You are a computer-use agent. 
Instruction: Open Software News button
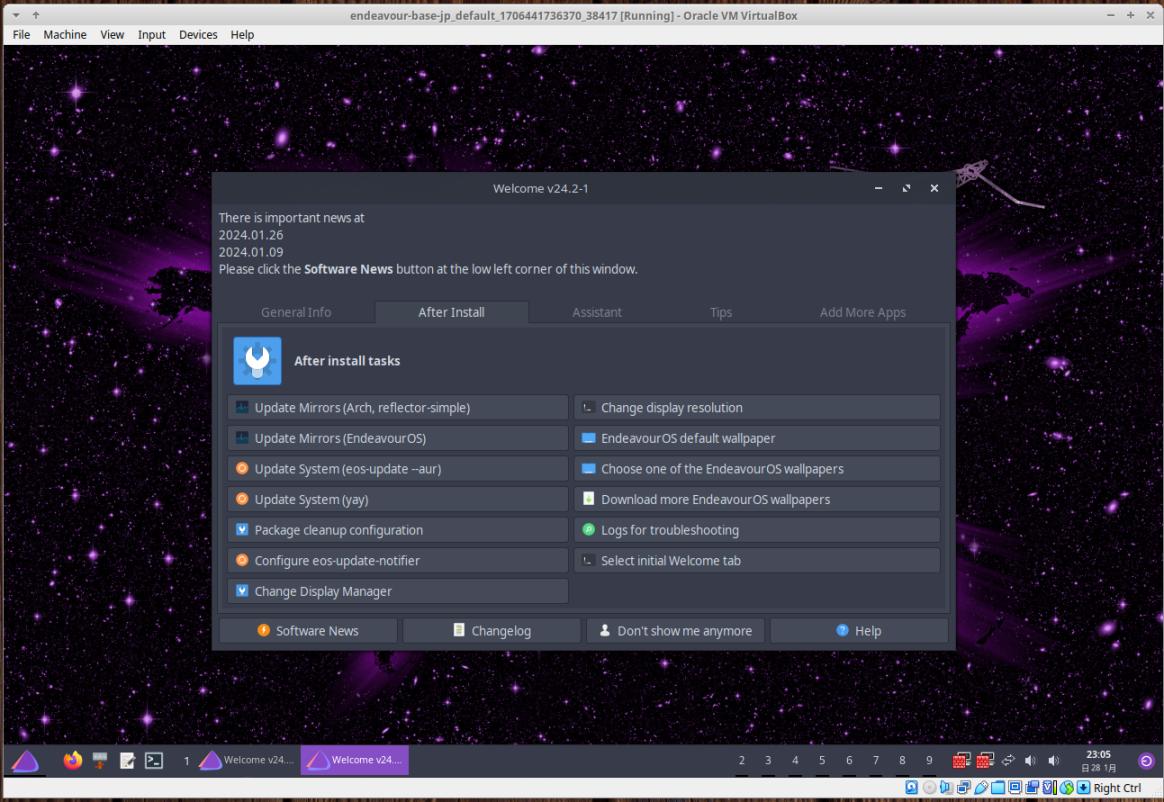pos(308,630)
